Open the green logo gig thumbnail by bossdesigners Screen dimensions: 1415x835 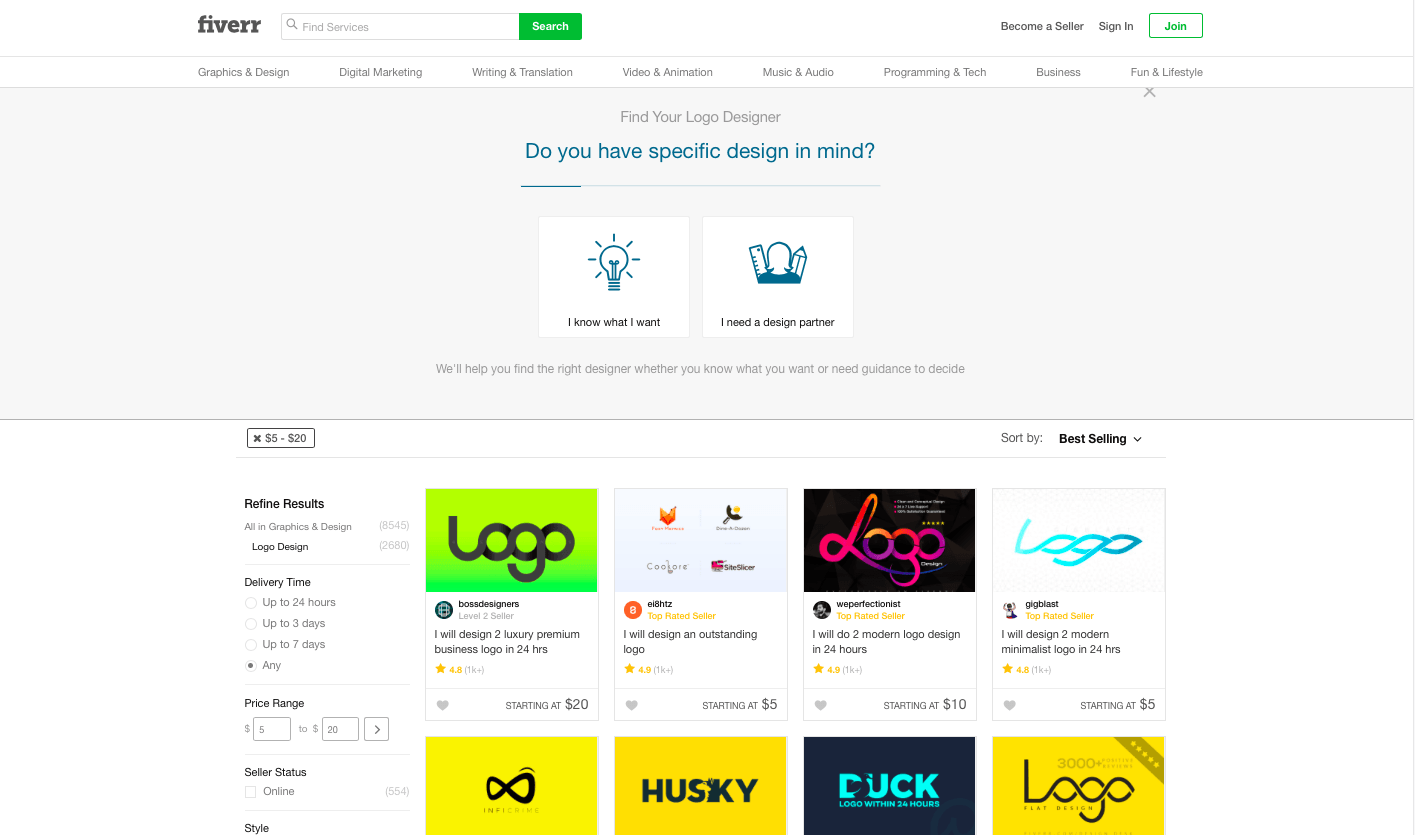[x=512, y=540]
